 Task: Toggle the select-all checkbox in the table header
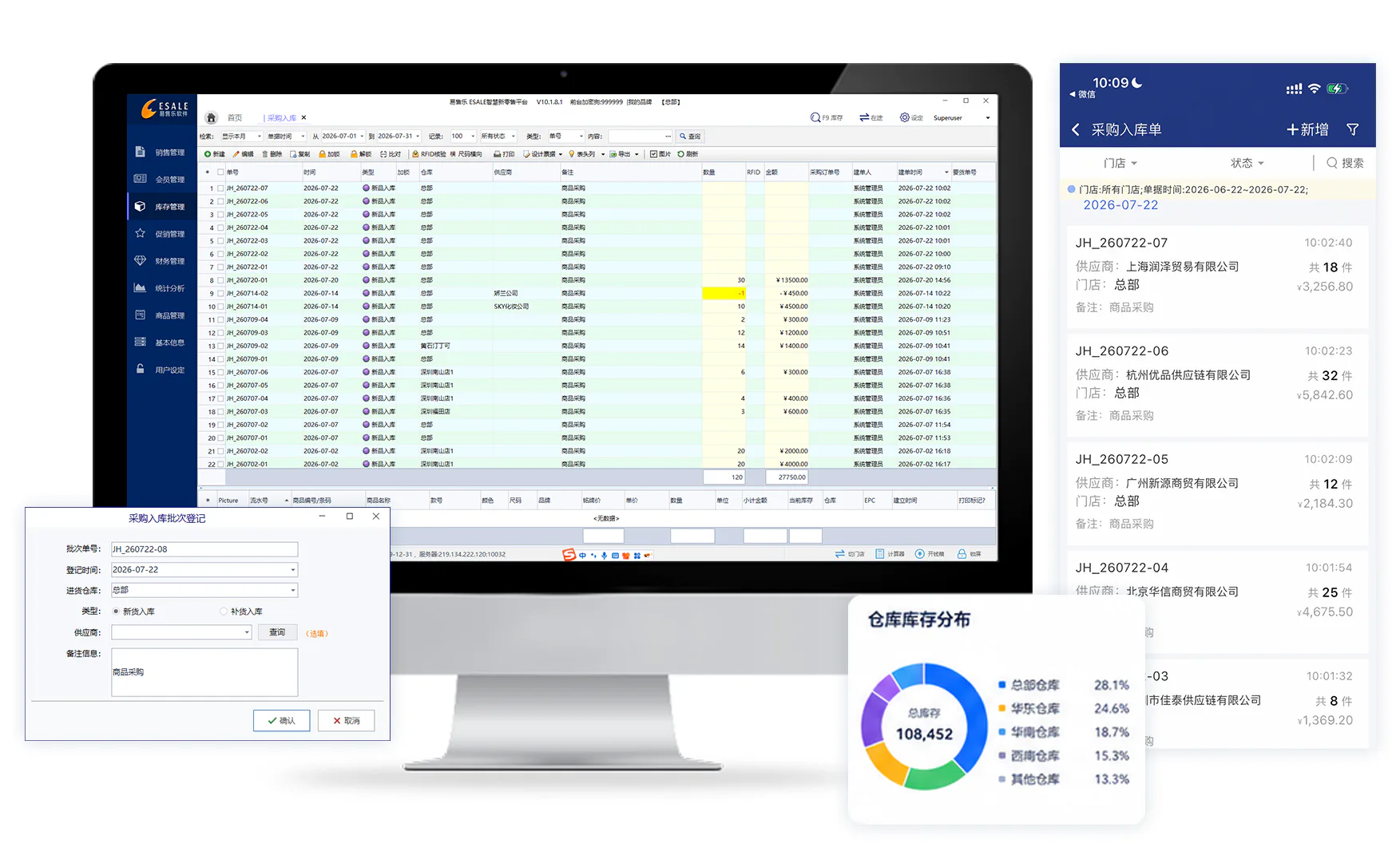click(x=220, y=172)
